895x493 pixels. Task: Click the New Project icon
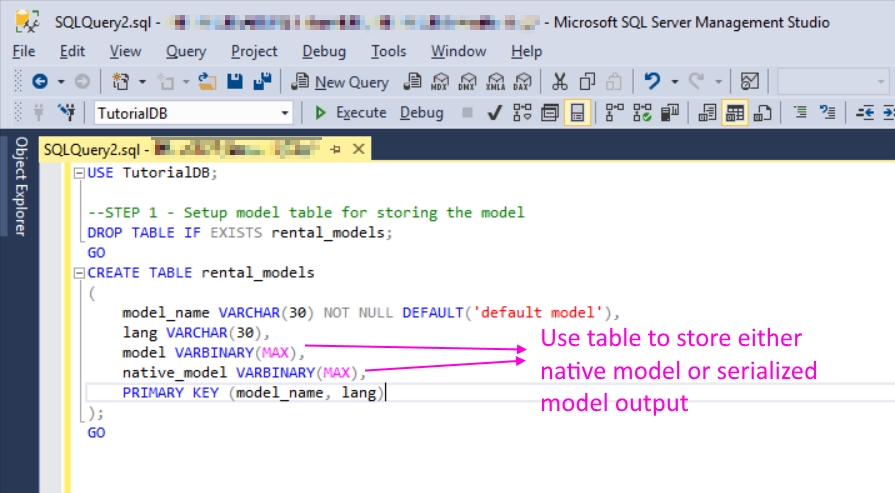(x=120, y=82)
